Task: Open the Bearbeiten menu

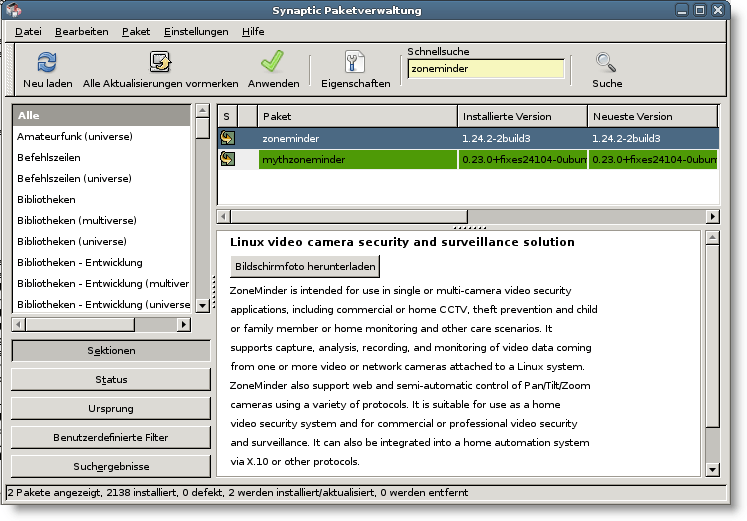Action: pos(81,31)
